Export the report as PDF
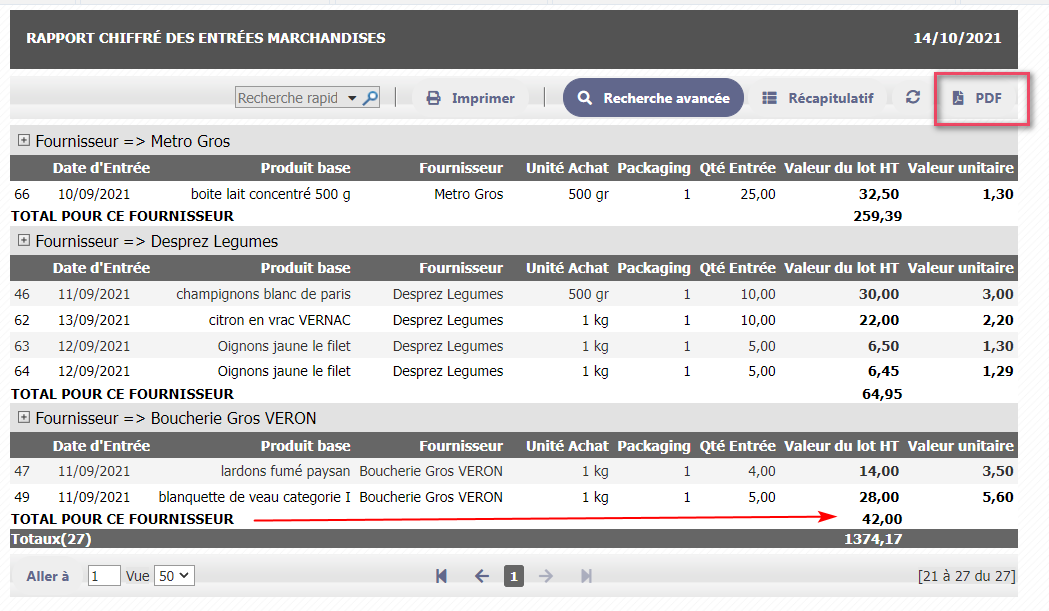 [x=977, y=98]
